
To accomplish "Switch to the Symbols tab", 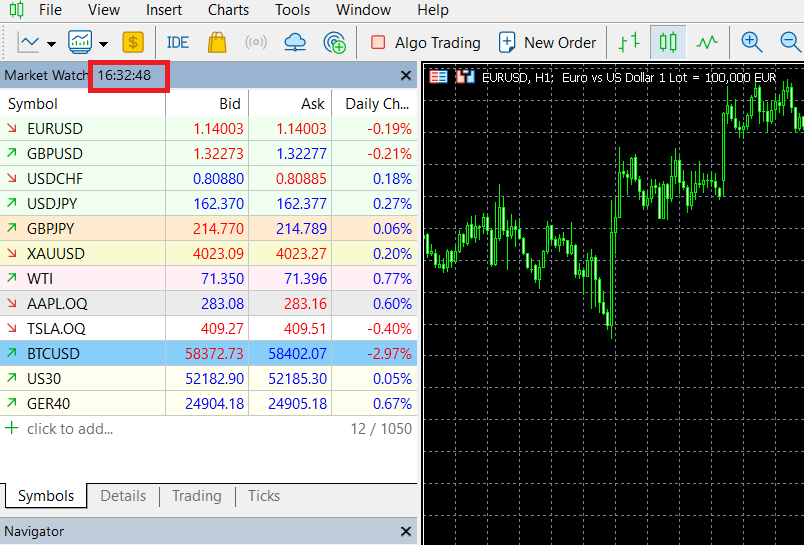I will [46, 496].
